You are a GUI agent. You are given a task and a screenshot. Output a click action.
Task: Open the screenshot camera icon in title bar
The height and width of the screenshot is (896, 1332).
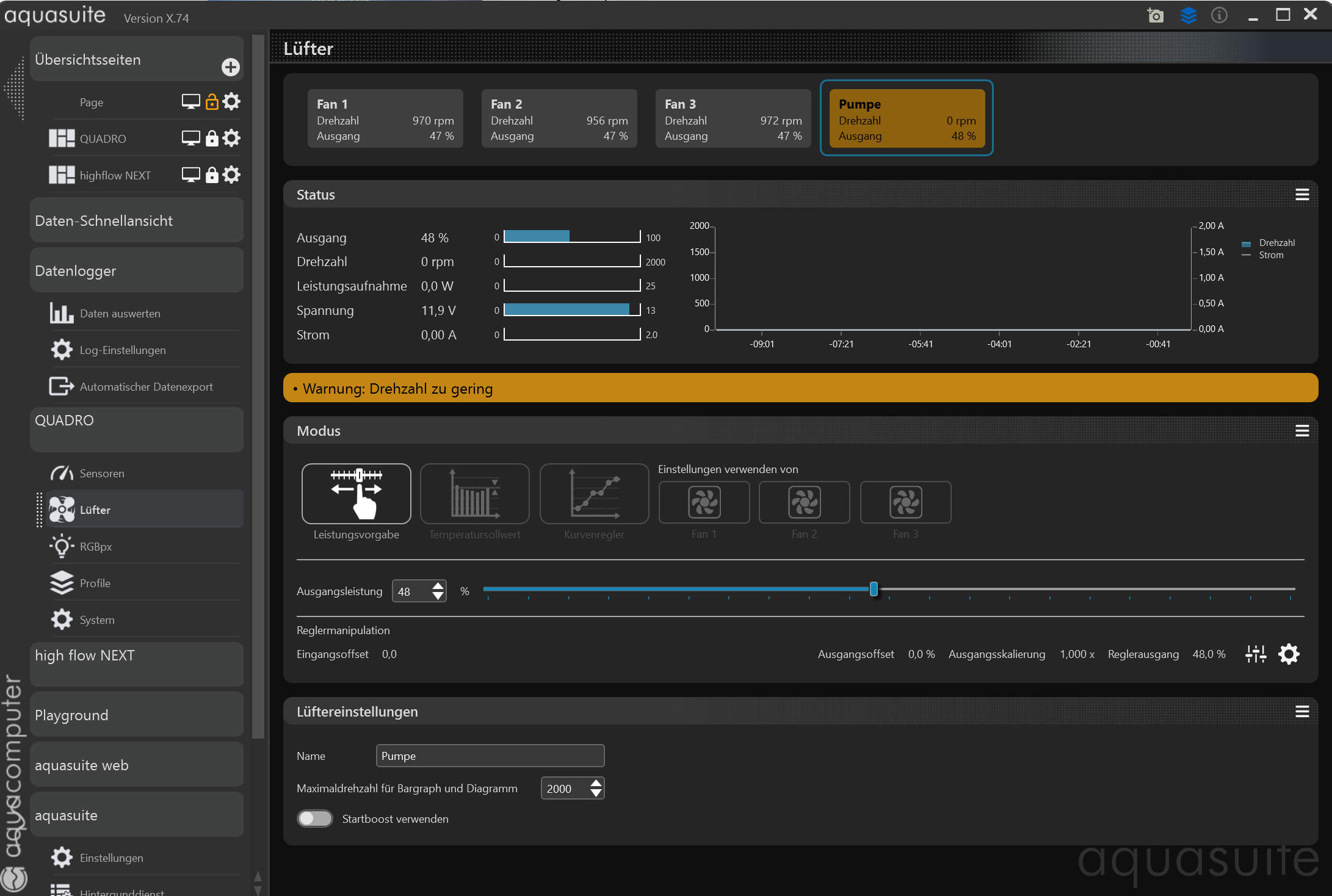pos(1155,15)
